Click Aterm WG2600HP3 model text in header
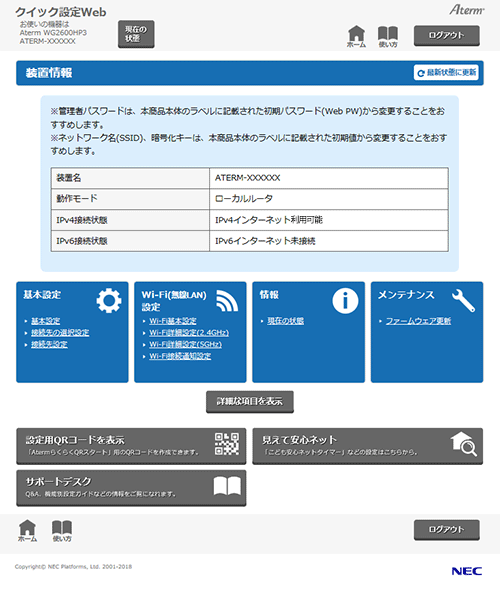The width and height of the screenshot is (500, 594). coord(53,33)
